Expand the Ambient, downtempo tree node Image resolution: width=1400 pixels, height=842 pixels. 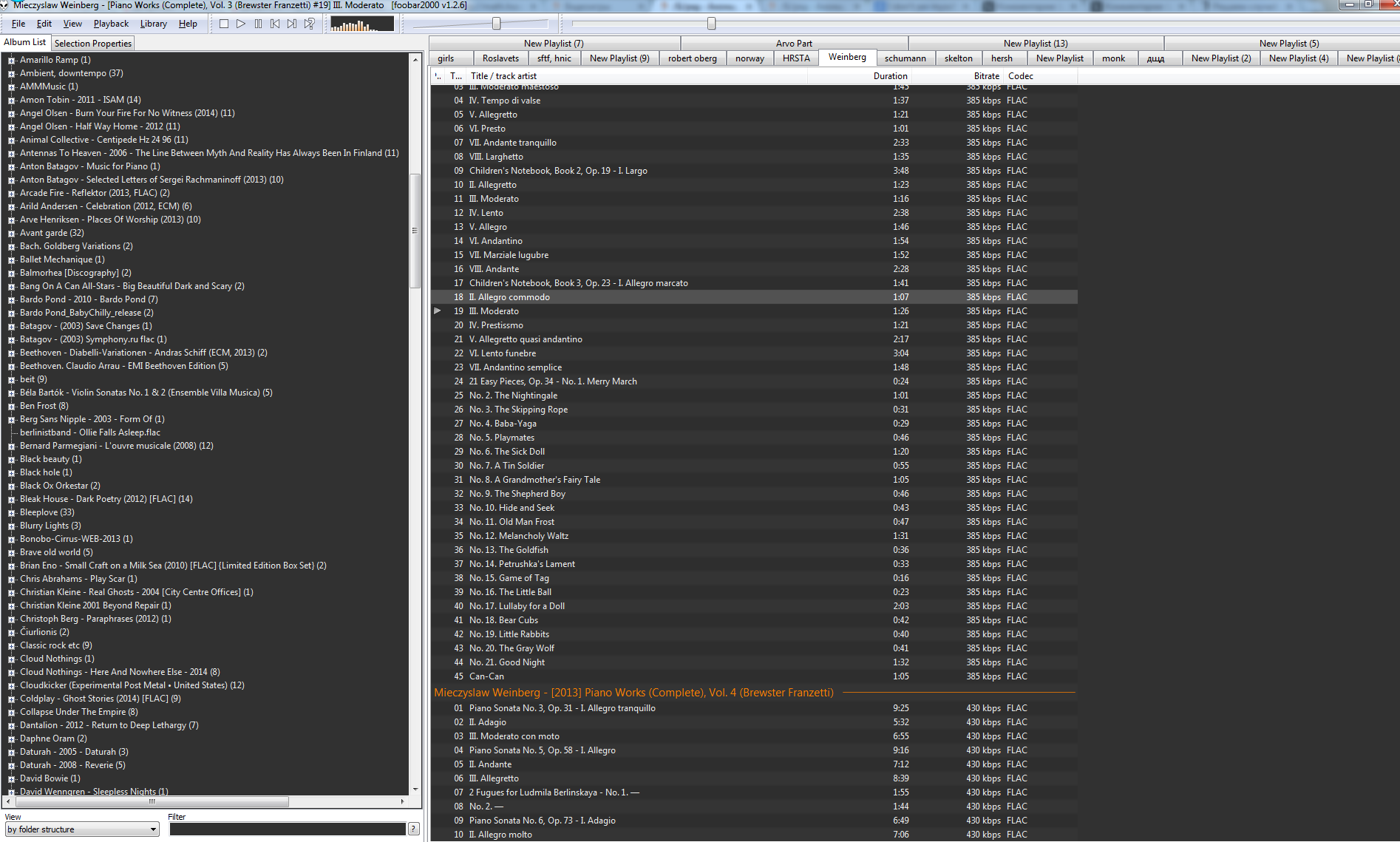(11, 74)
